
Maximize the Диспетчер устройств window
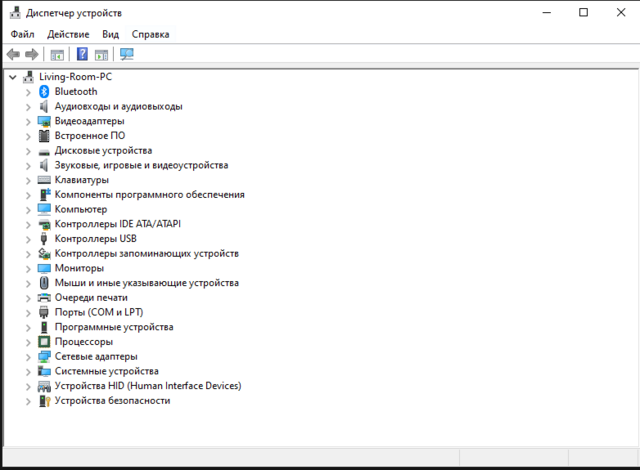pyautogui.click(x=584, y=13)
